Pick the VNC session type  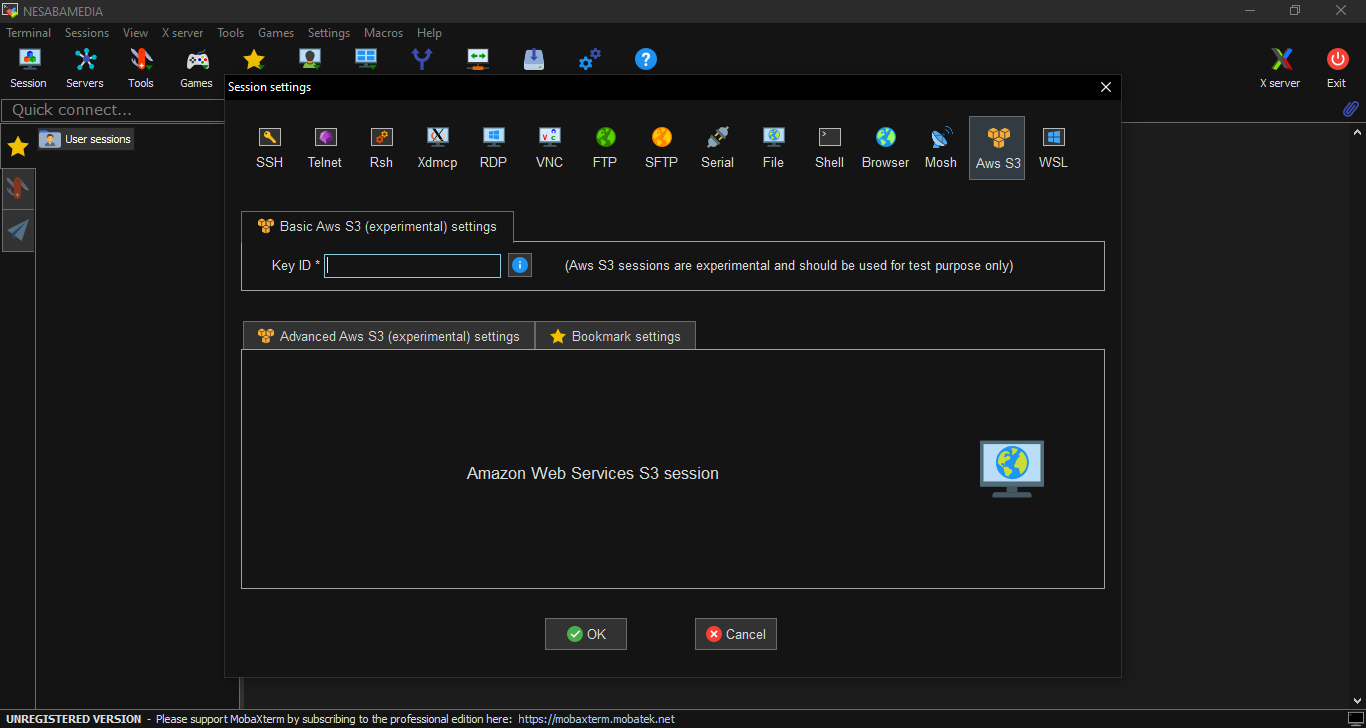[549, 147]
